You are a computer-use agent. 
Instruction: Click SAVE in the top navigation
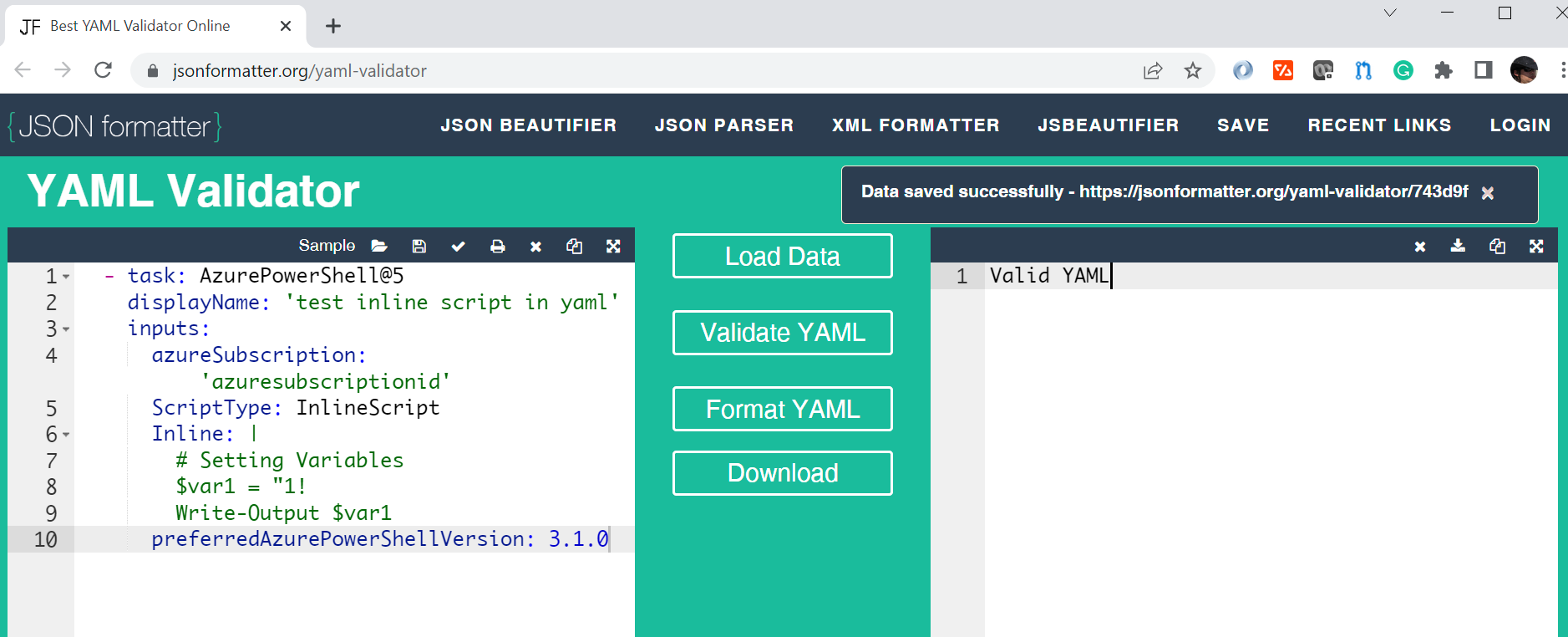[1243, 125]
